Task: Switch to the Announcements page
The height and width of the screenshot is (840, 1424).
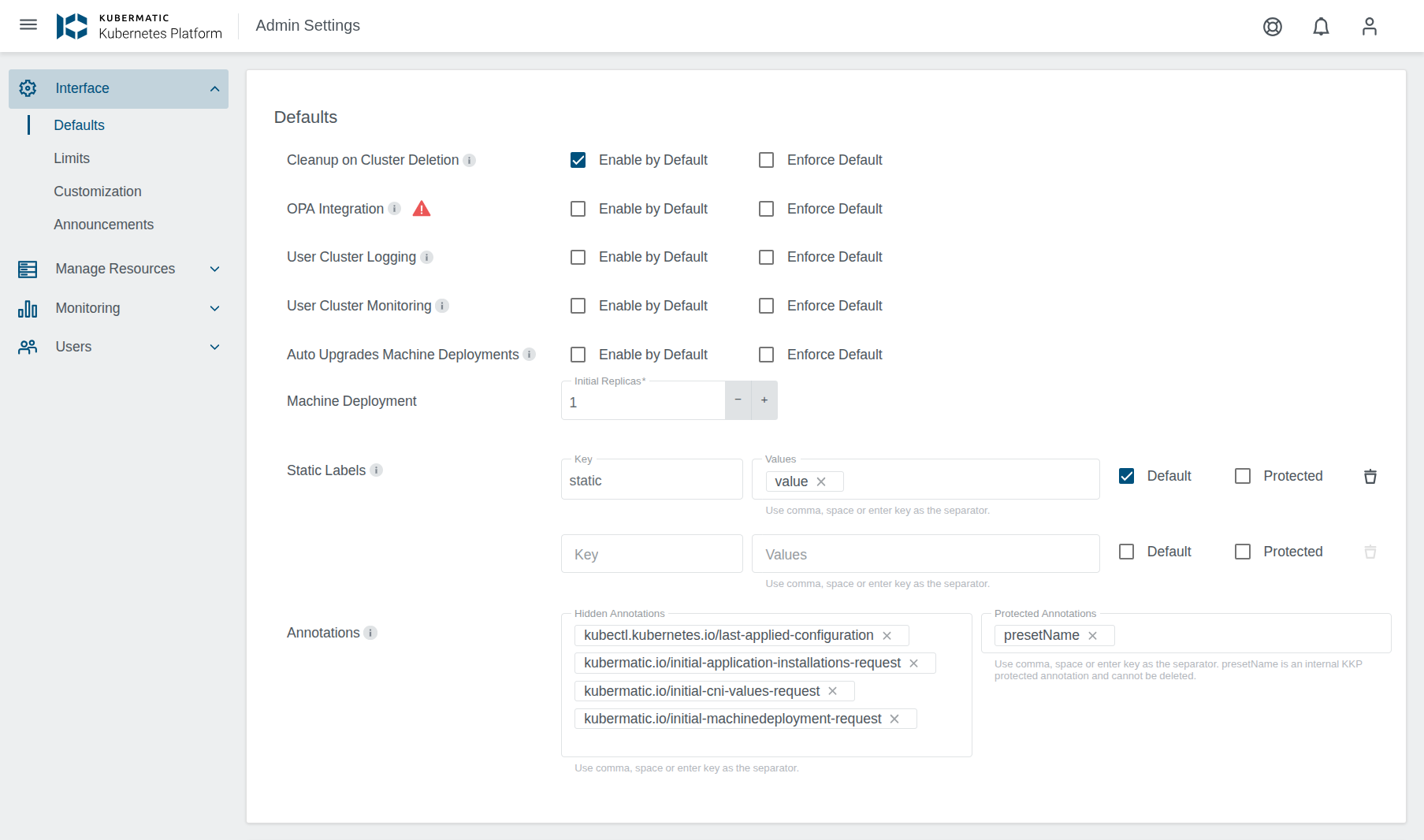Action: 103,225
